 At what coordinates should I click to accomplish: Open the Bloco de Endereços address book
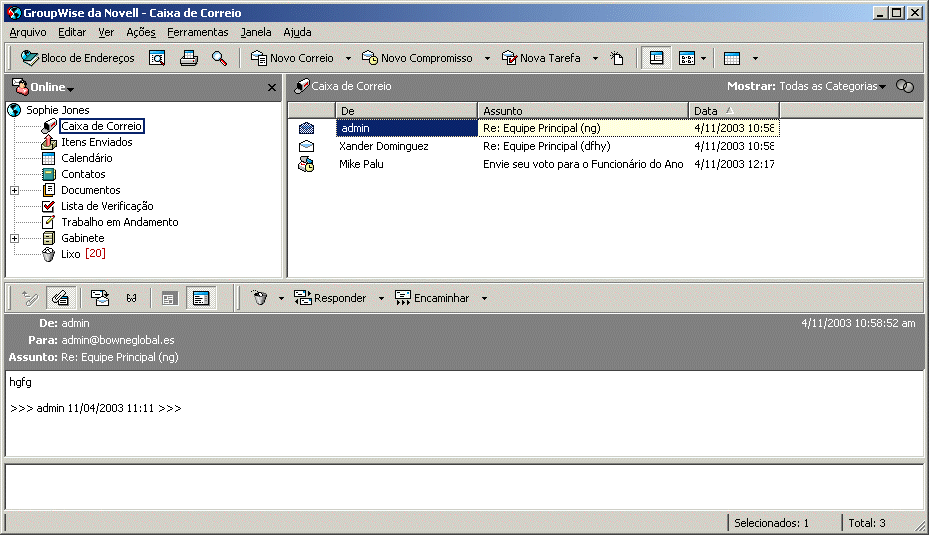click(x=78, y=58)
